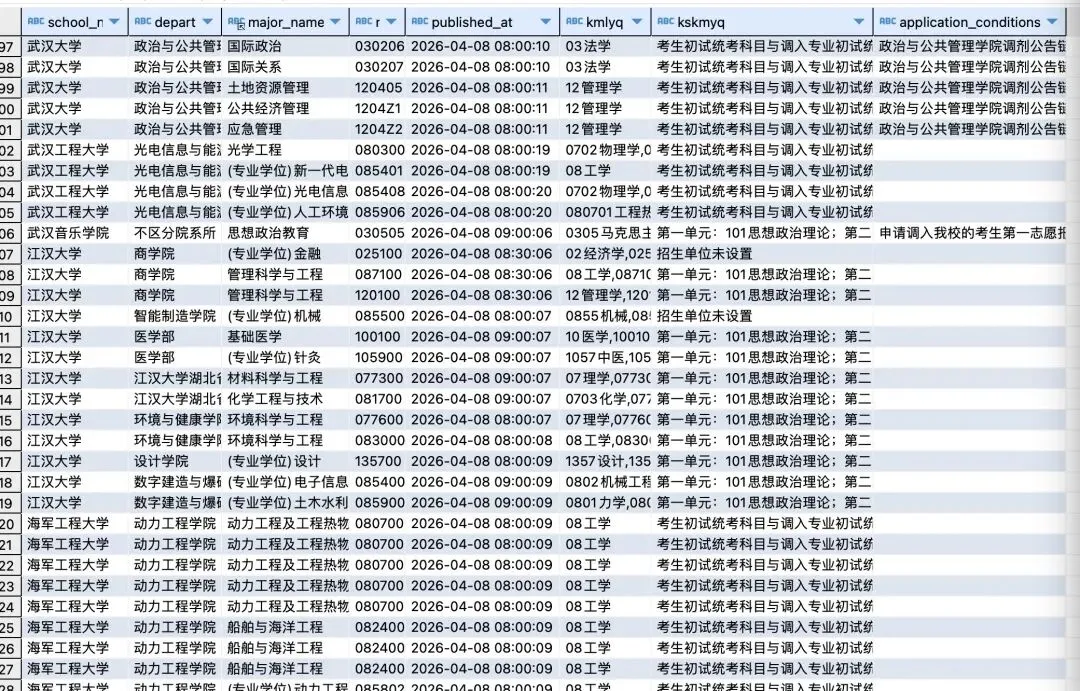This screenshot has width=1080, height=691.
Task: Open the filter arrow on major_name column
Action: [x=335, y=22]
